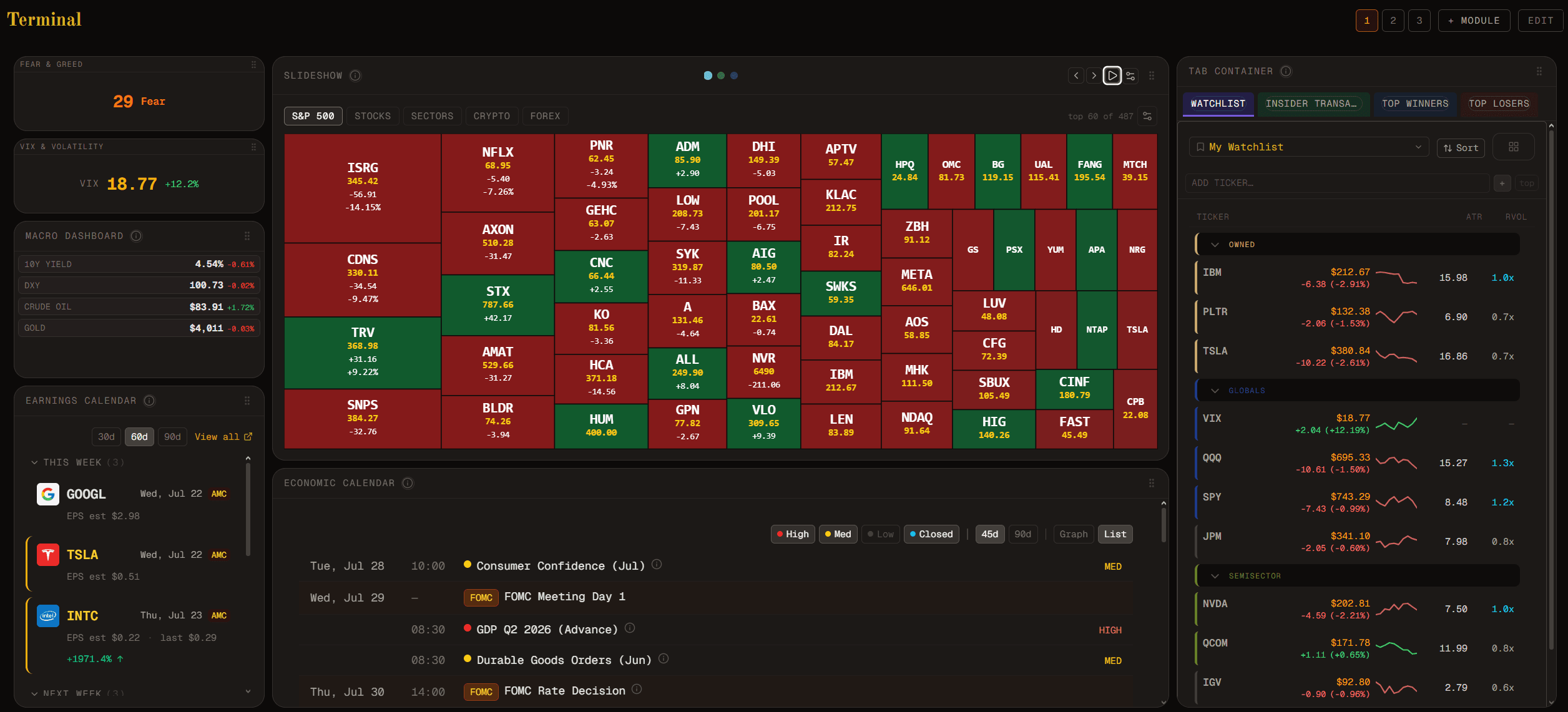Click the Add Ticker input field

point(1337,183)
